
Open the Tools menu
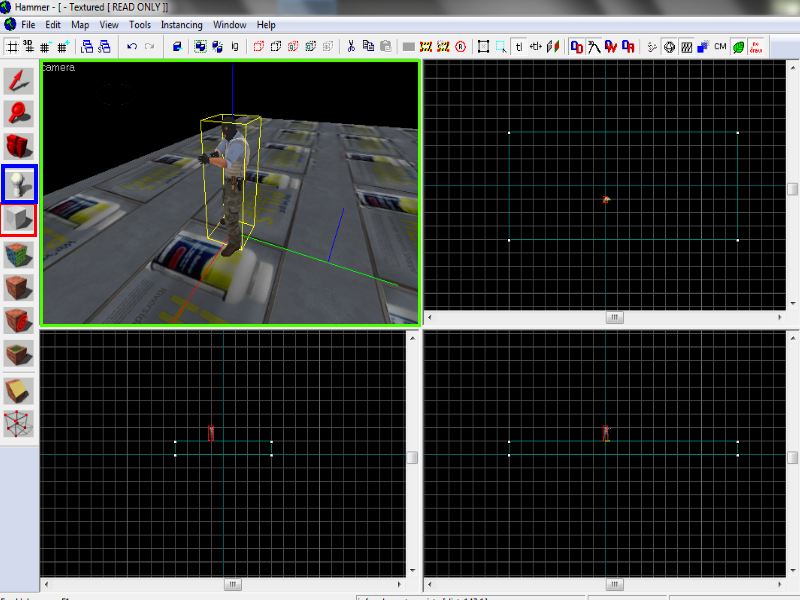[x=140, y=24]
